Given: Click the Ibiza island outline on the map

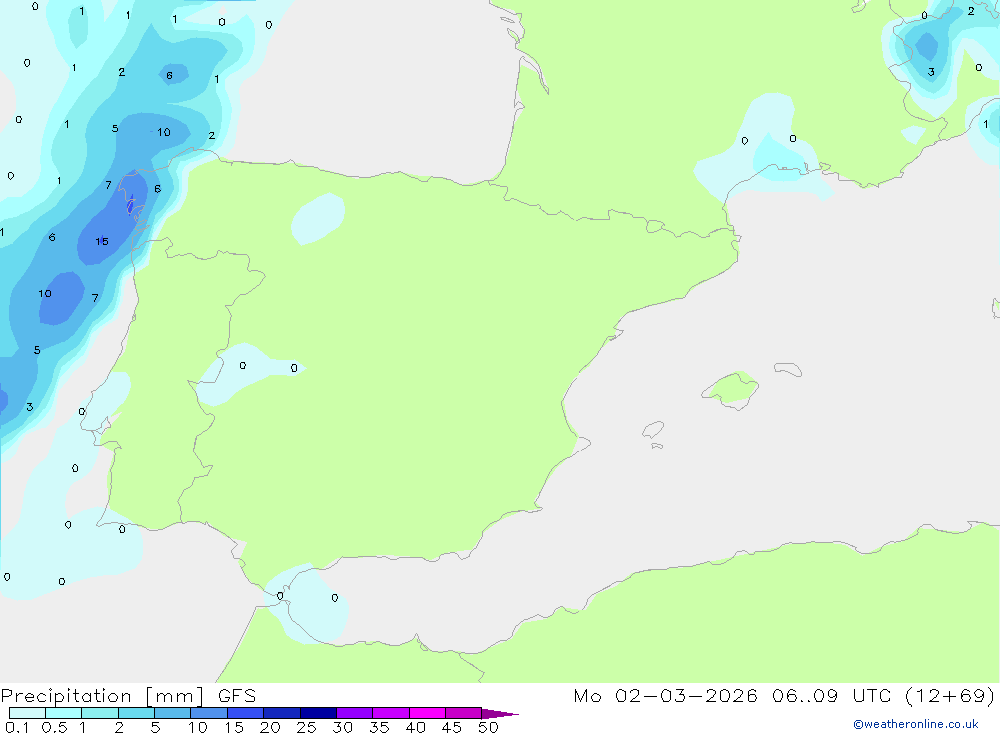Looking at the screenshot, I should point(653,429).
